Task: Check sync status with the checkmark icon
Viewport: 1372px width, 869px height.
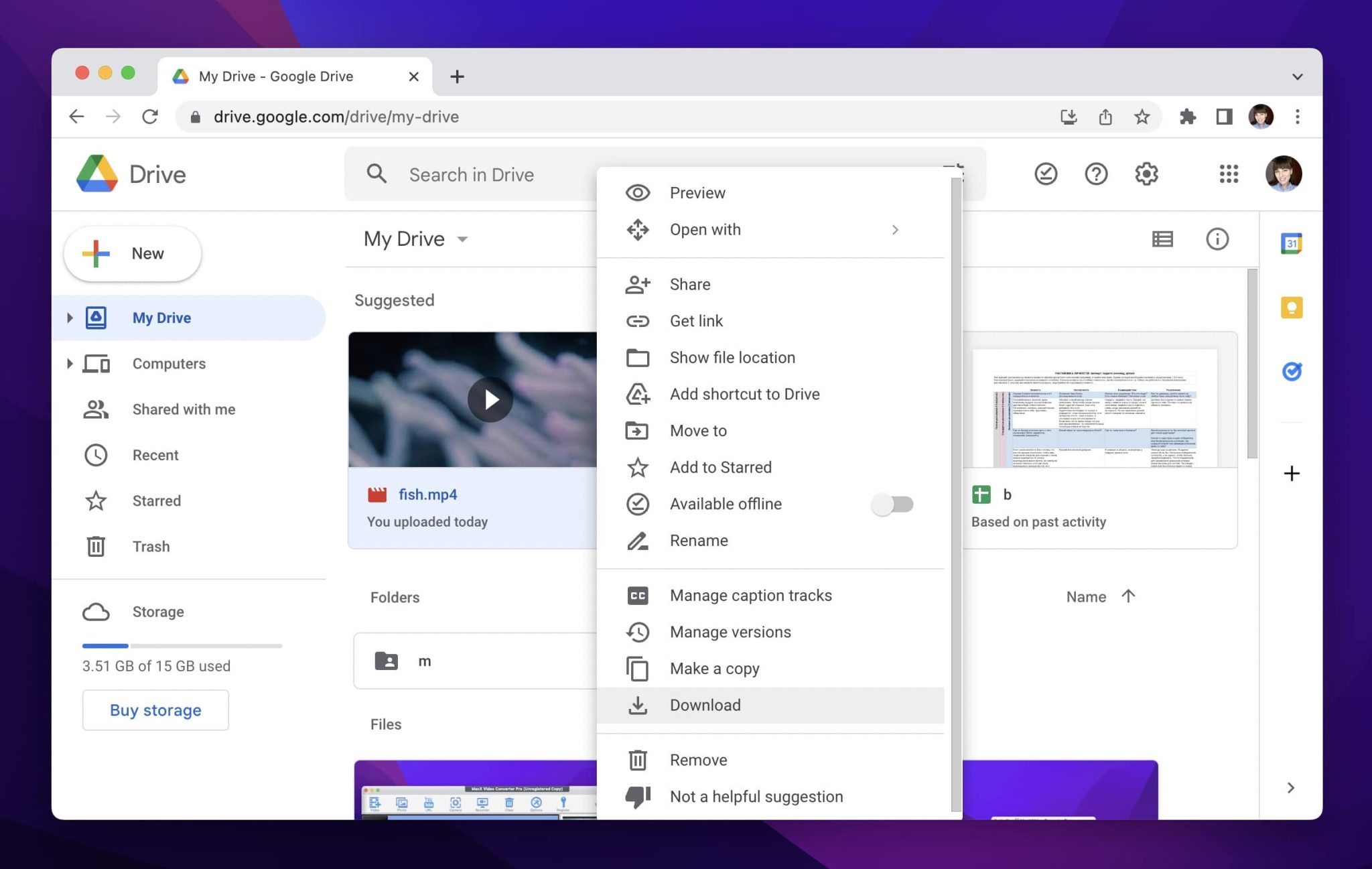Action: coord(1045,174)
